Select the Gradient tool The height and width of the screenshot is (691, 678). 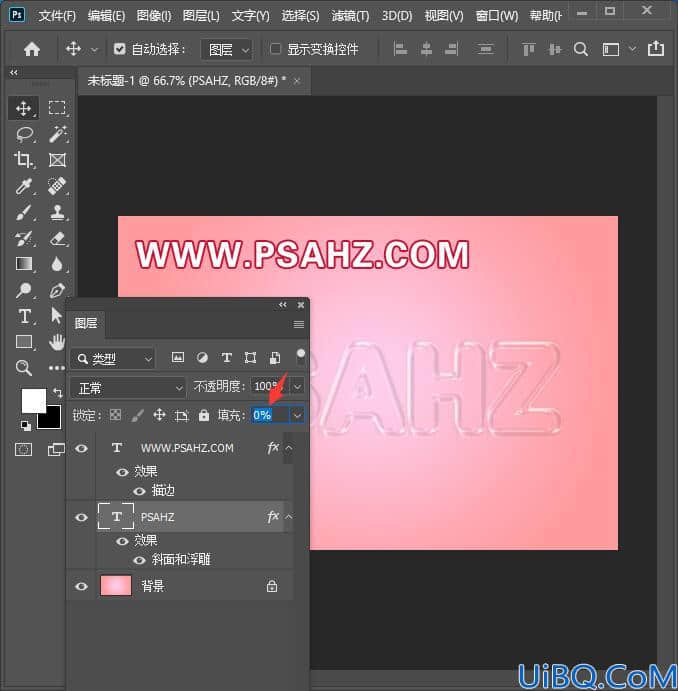23,264
